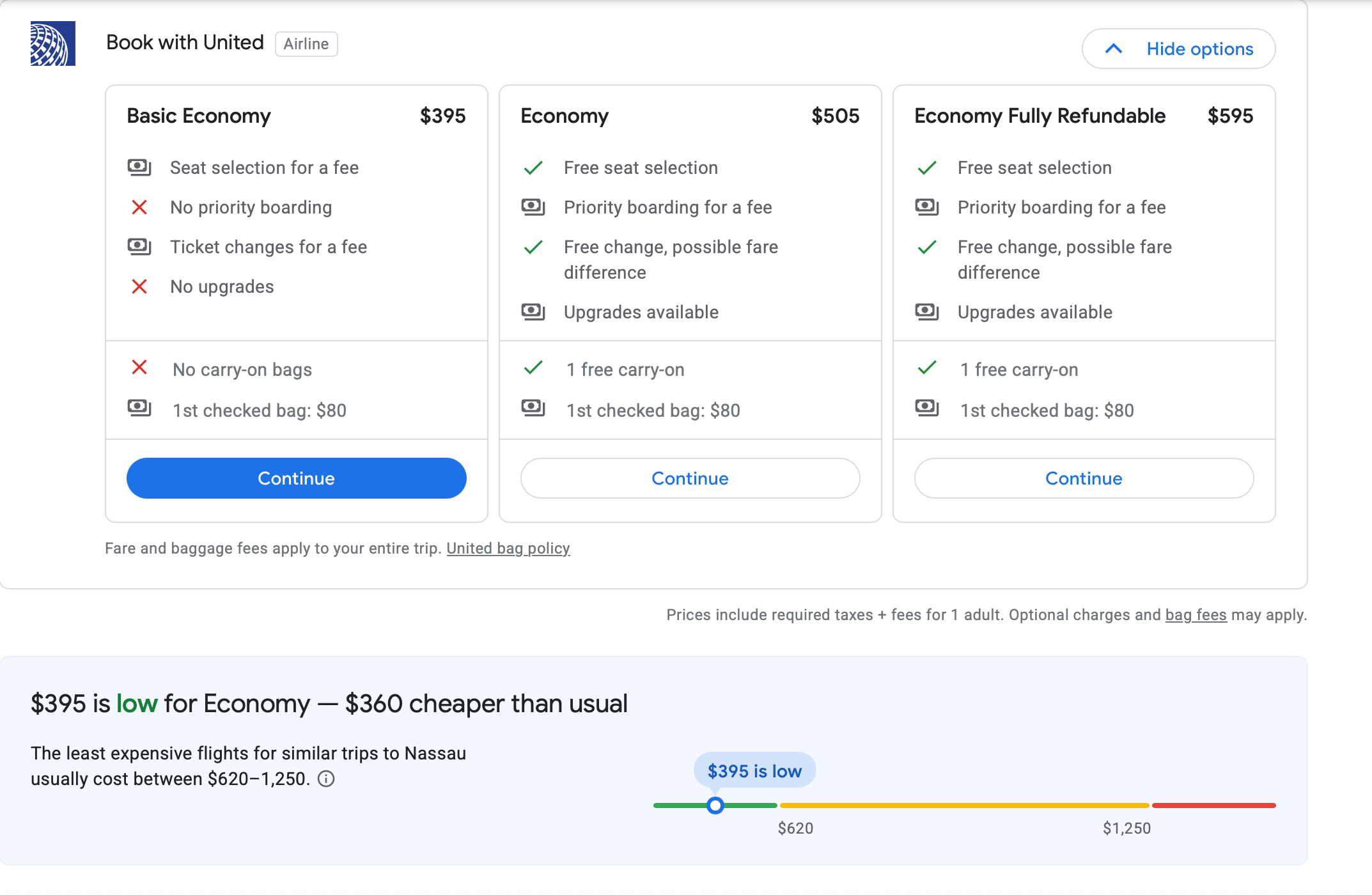
Task: Click fee icon for Seat selection for a fee
Action: click(x=139, y=167)
